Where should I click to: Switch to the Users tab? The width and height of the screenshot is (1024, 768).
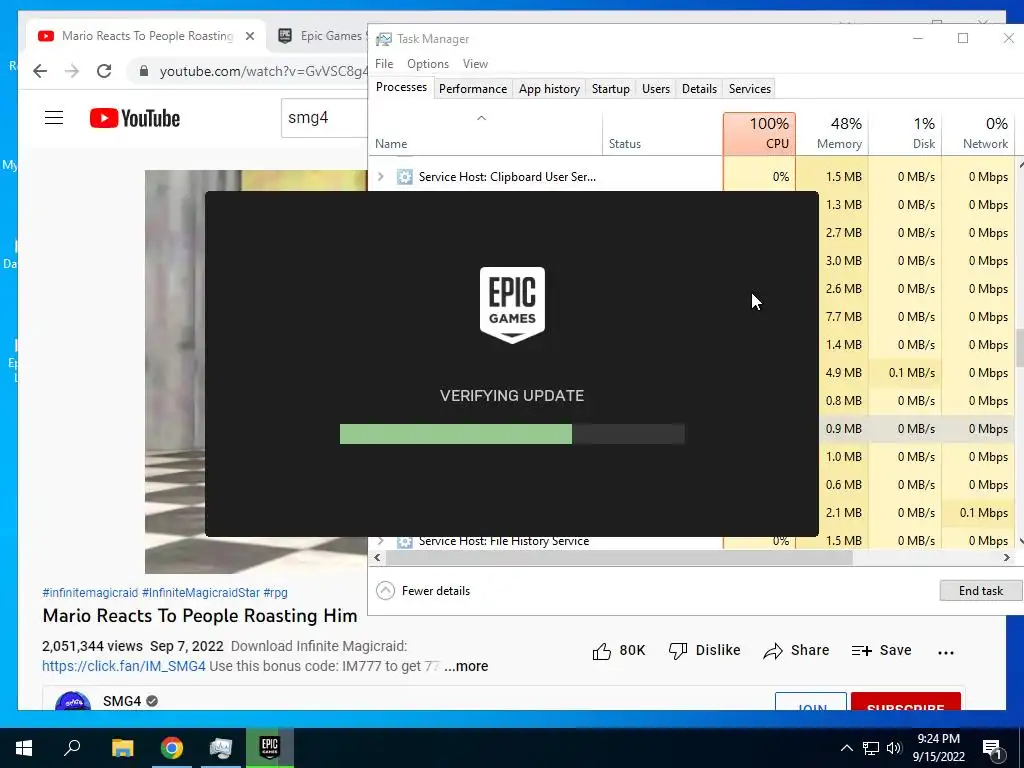(x=656, y=89)
